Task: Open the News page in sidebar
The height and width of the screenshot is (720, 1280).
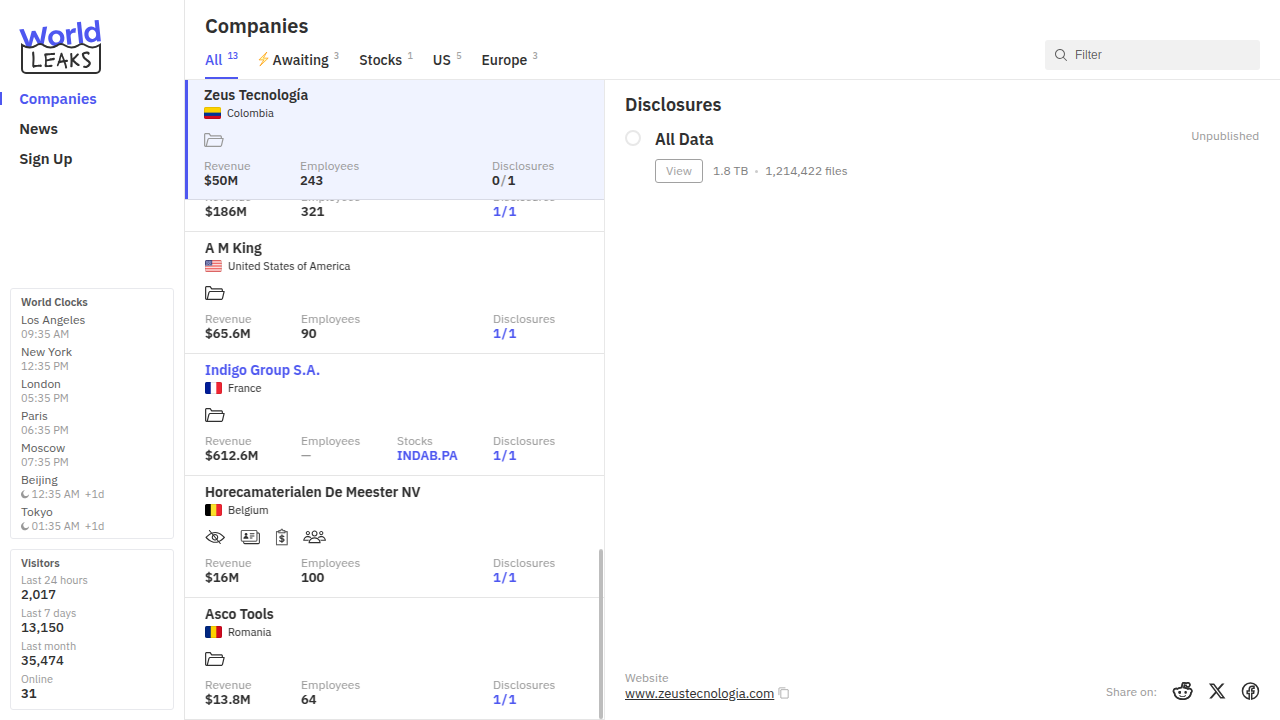Action: 39,129
